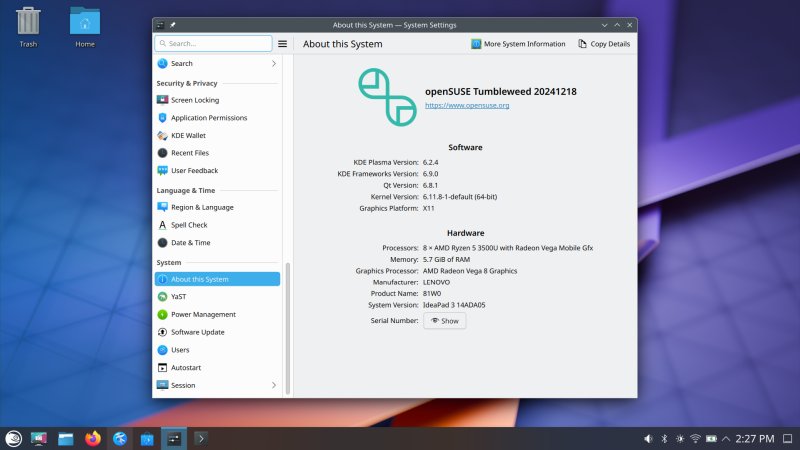Click the window menu icon in title bar
The width and height of the screenshot is (800, 450).
tap(160, 25)
